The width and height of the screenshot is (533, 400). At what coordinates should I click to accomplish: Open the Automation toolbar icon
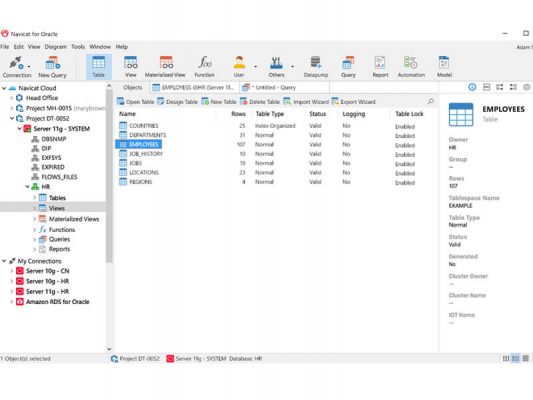point(411,67)
